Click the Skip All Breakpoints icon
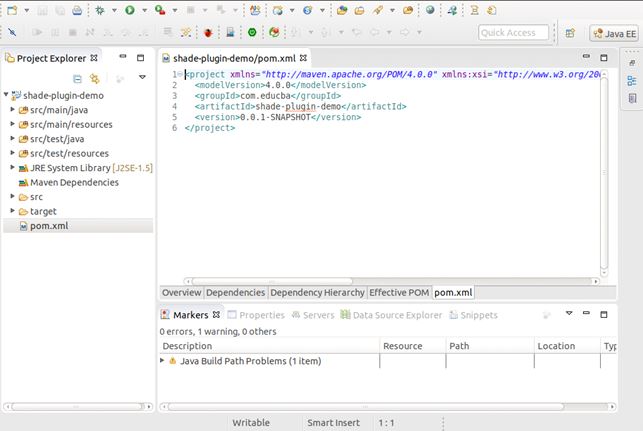Image resolution: width=643 pixels, height=431 pixels. 12,32
